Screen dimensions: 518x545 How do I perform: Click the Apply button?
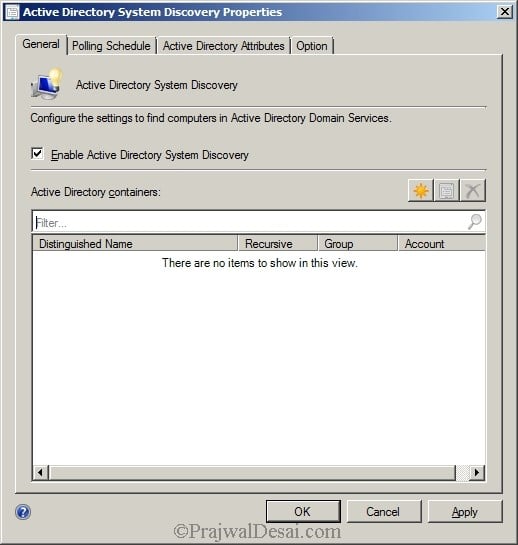pos(465,511)
